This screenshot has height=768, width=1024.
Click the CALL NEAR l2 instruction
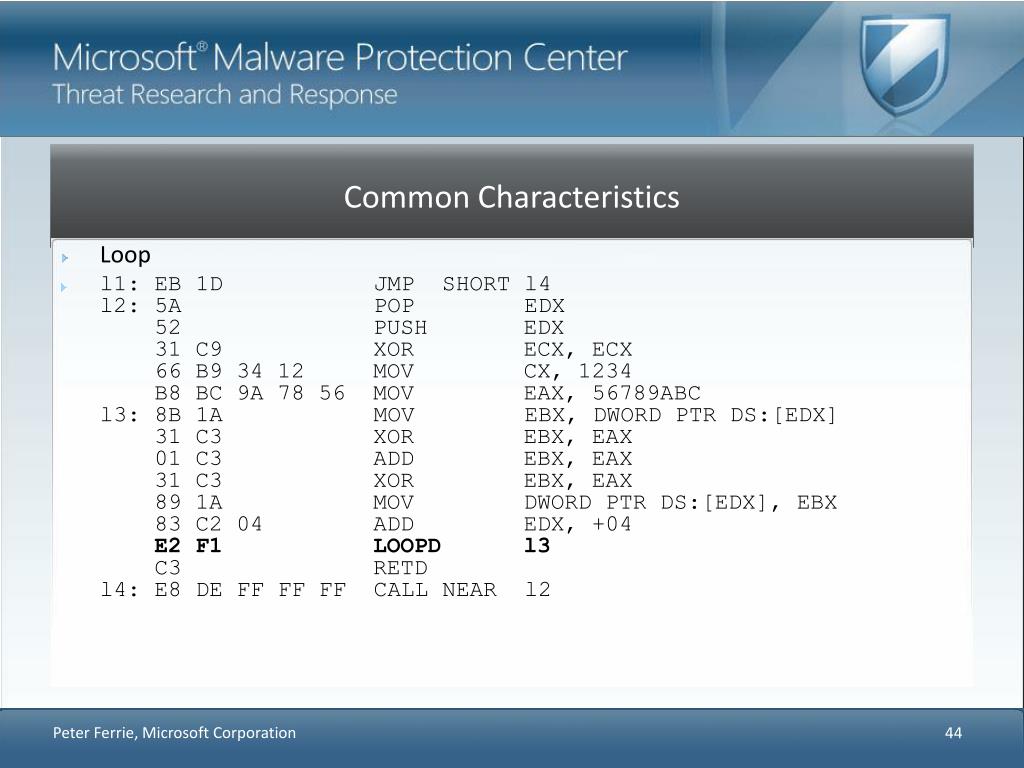coord(462,590)
